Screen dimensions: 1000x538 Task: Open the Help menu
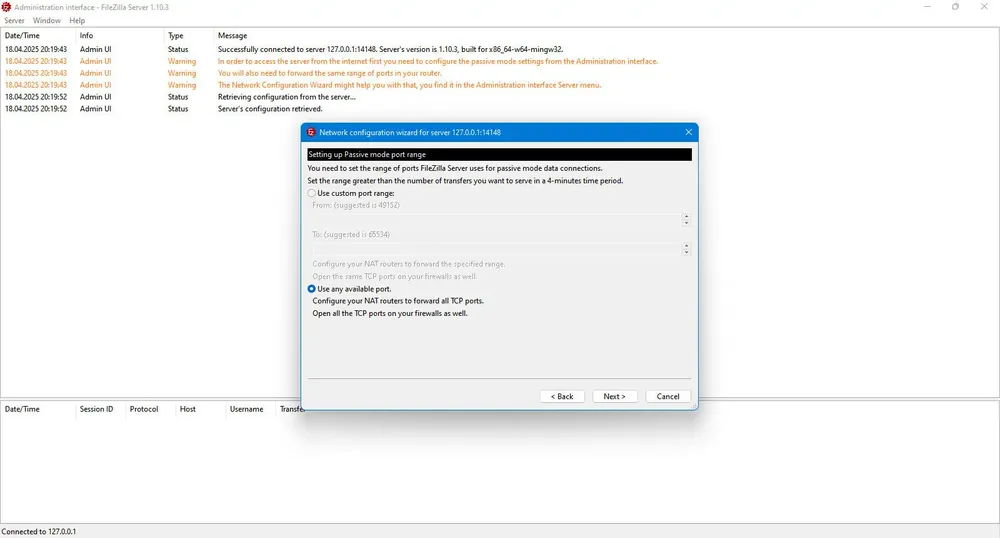click(77, 20)
